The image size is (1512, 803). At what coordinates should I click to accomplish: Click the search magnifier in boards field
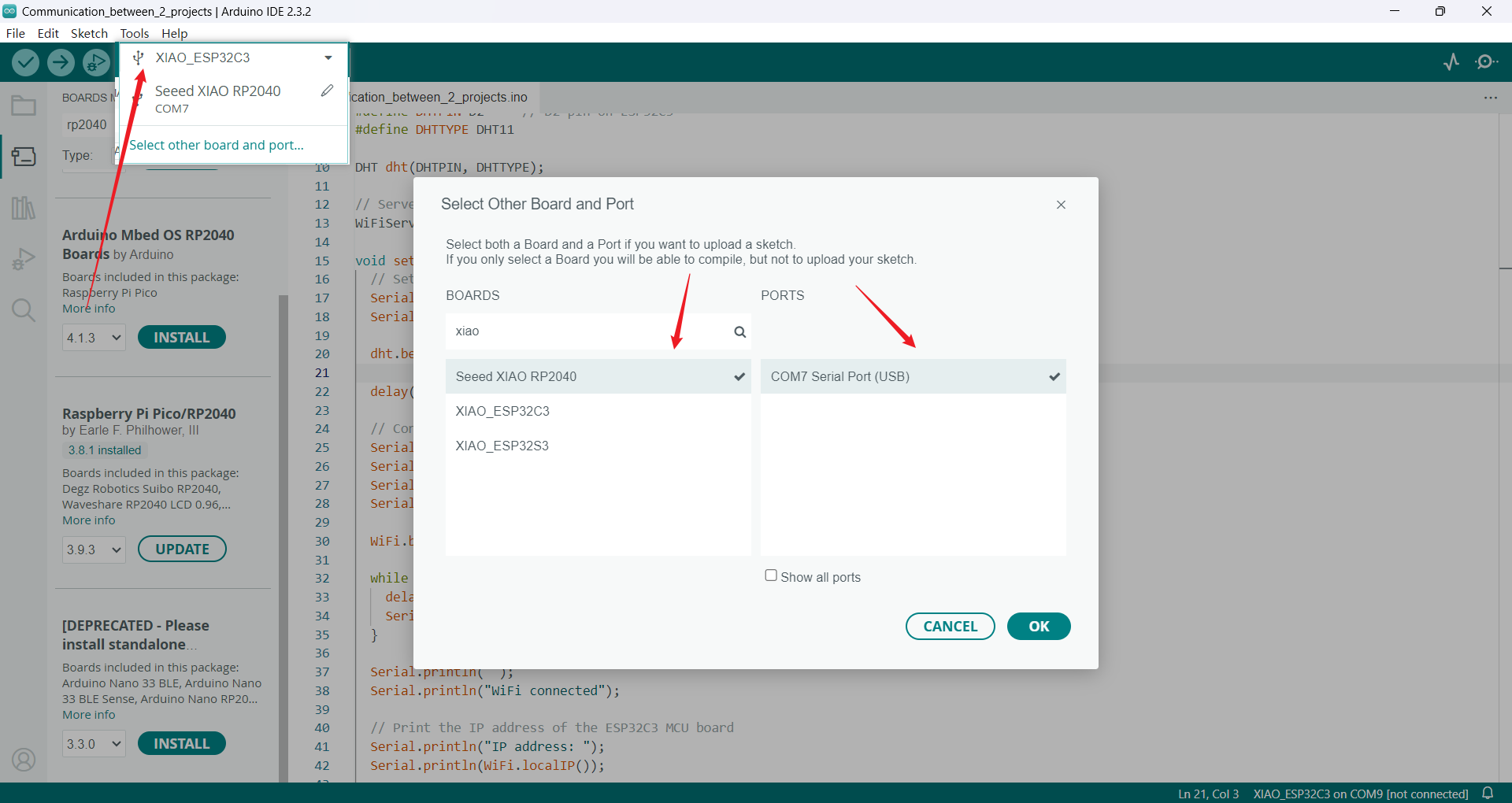[x=739, y=331]
